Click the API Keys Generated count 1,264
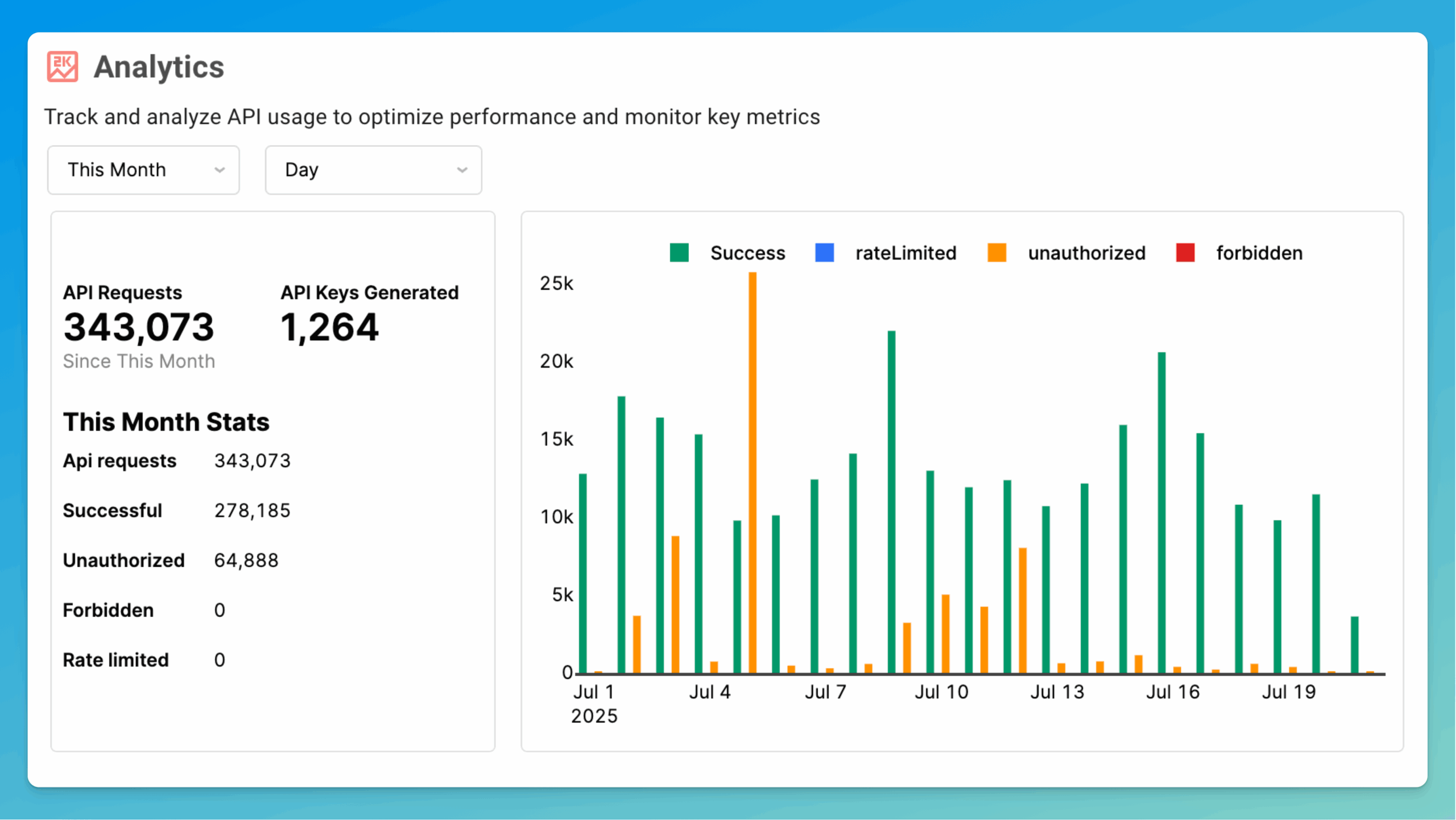 pyautogui.click(x=330, y=326)
